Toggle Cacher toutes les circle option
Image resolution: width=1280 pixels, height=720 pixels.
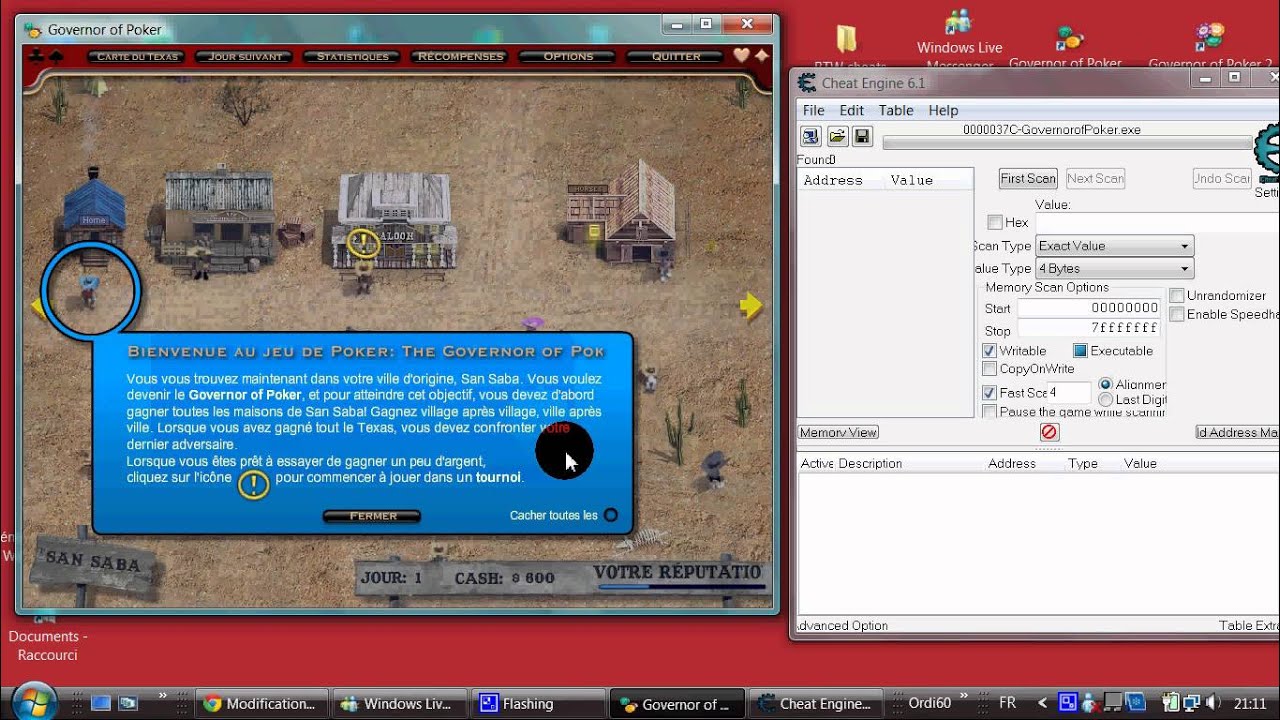tap(610, 516)
